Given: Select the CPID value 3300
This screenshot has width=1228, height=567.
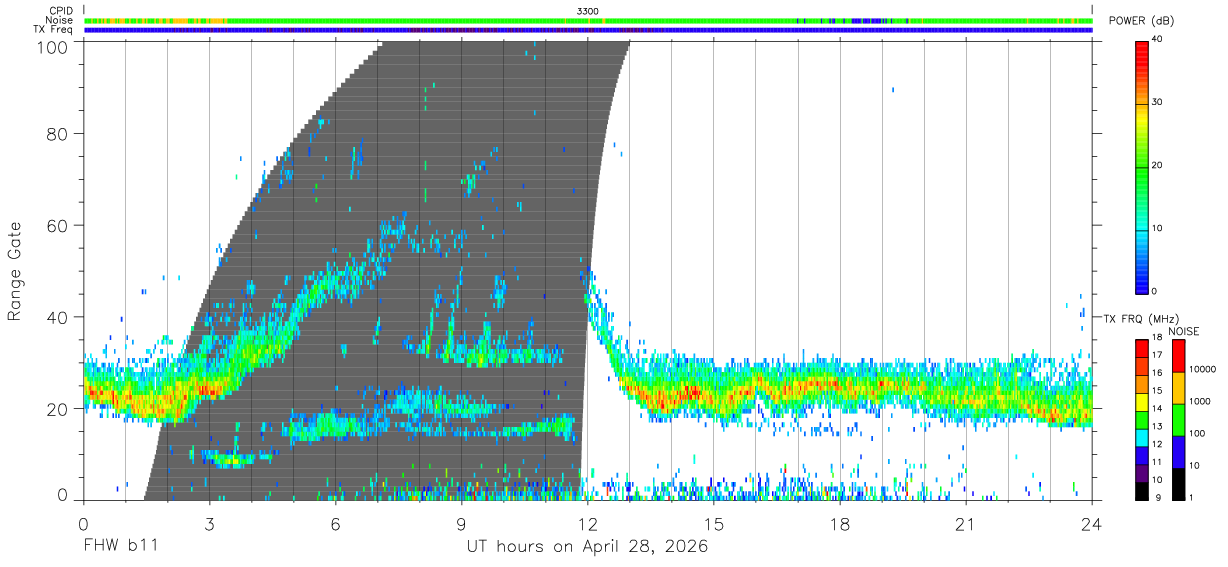Looking at the screenshot, I should point(588,11).
